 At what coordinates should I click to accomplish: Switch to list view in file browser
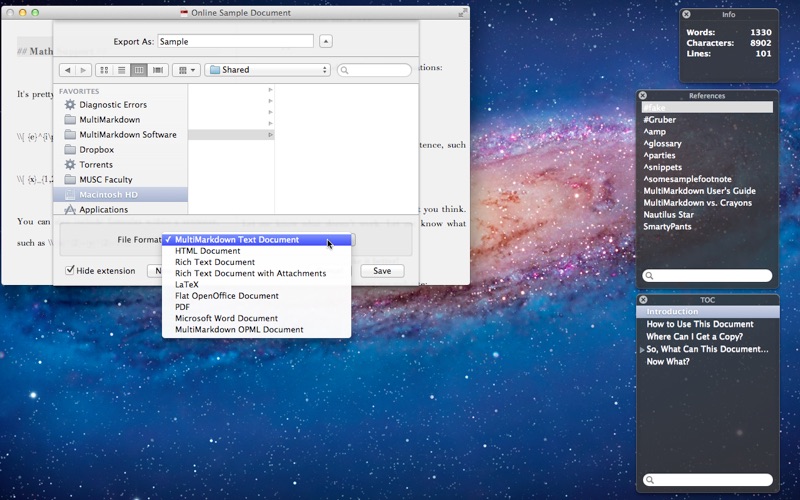pyautogui.click(x=121, y=70)
